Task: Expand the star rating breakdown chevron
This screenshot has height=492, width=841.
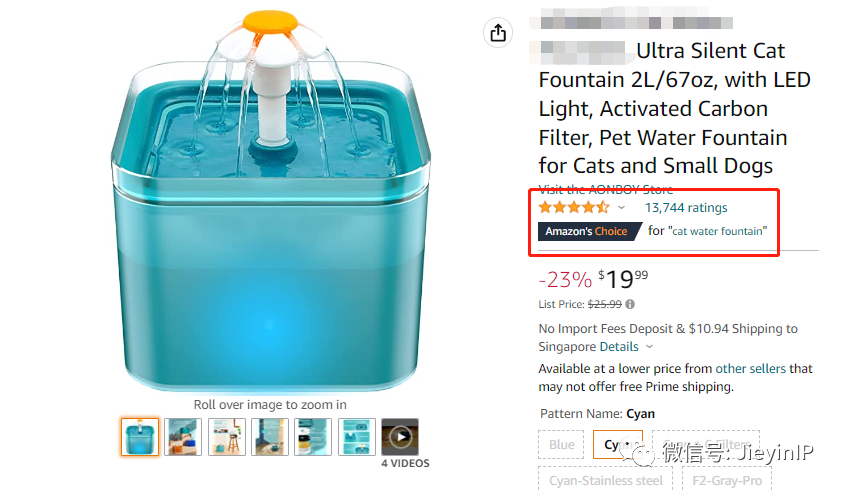Action: [621, 208]
